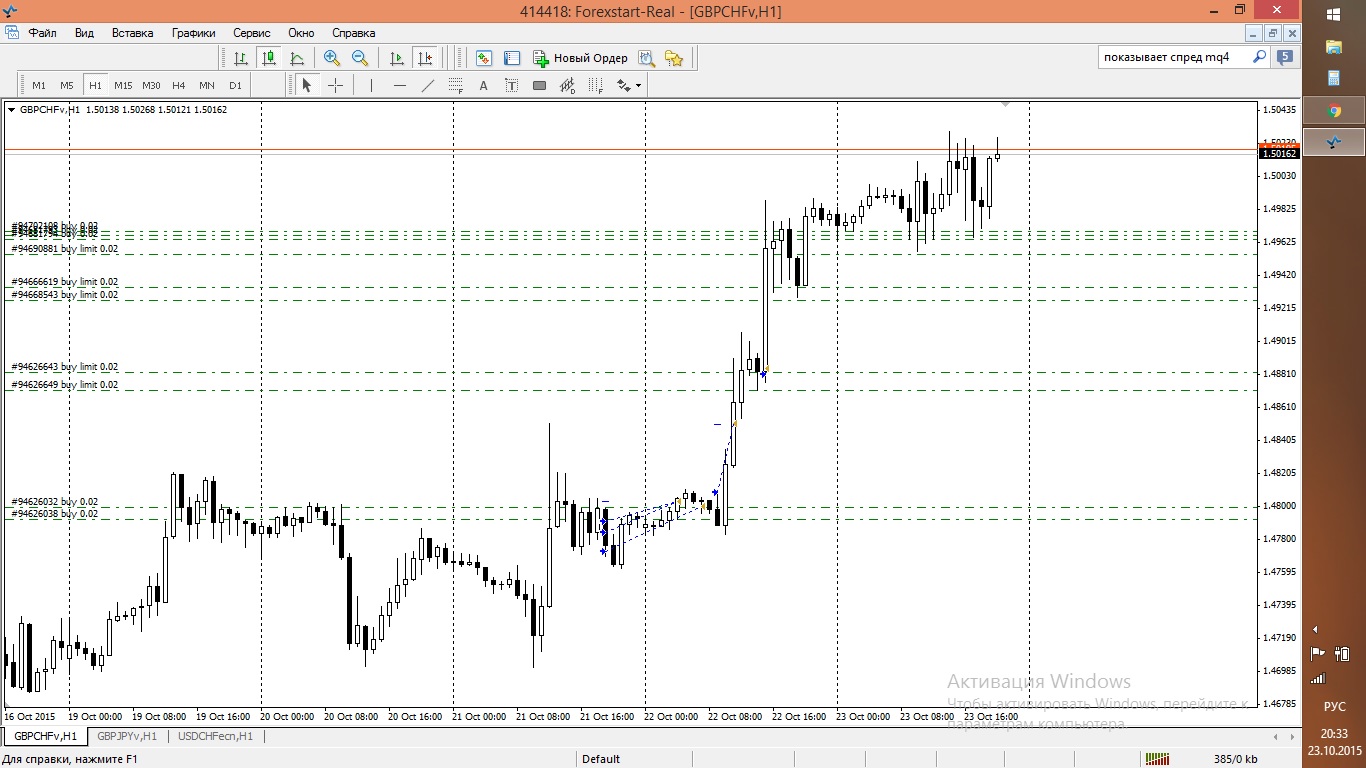
Task: Toggle the chart auto-scroll button
Action: 397,58
